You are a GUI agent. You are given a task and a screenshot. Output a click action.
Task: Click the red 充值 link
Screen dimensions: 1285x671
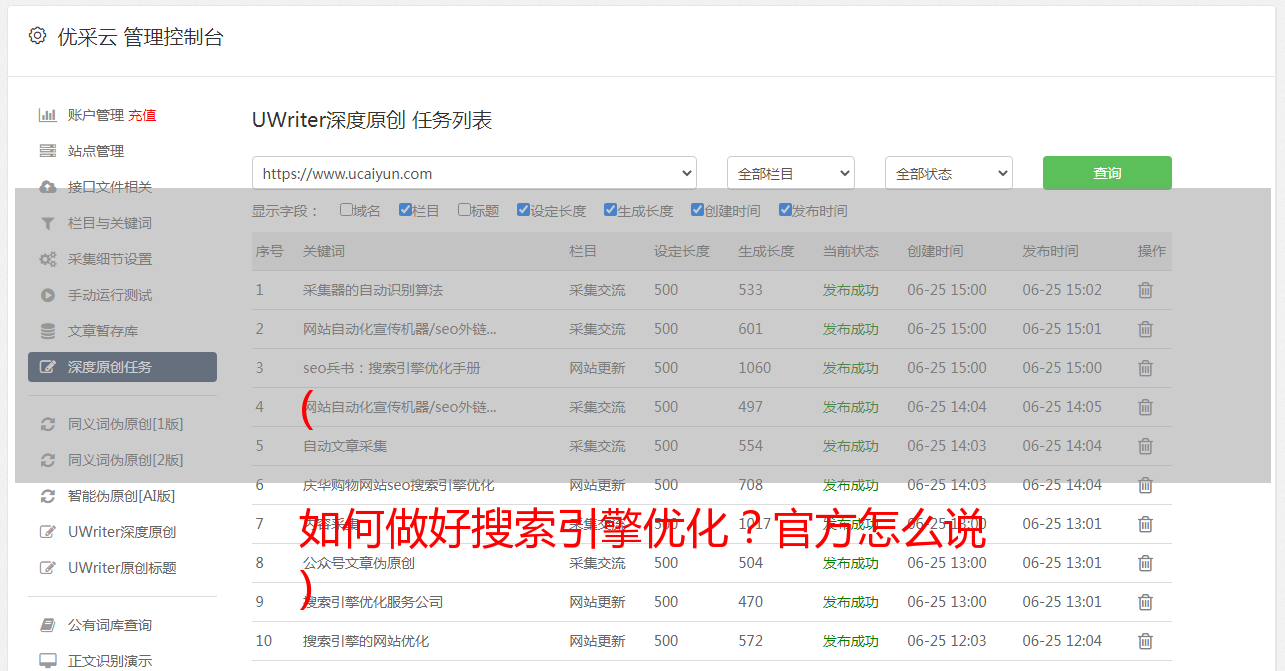pyautogui.click(x=142, y=115)
